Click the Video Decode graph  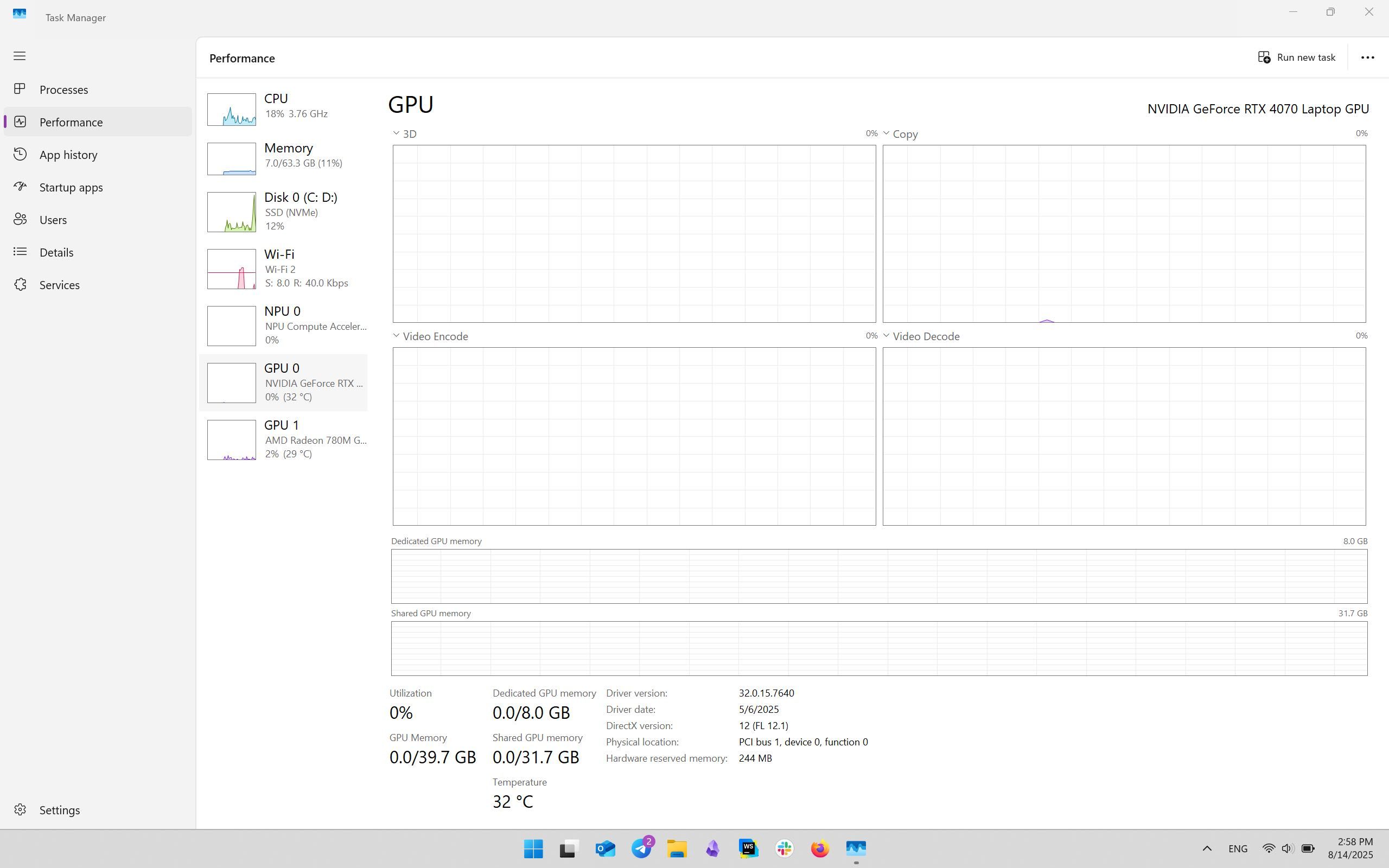coord(1124,436)
